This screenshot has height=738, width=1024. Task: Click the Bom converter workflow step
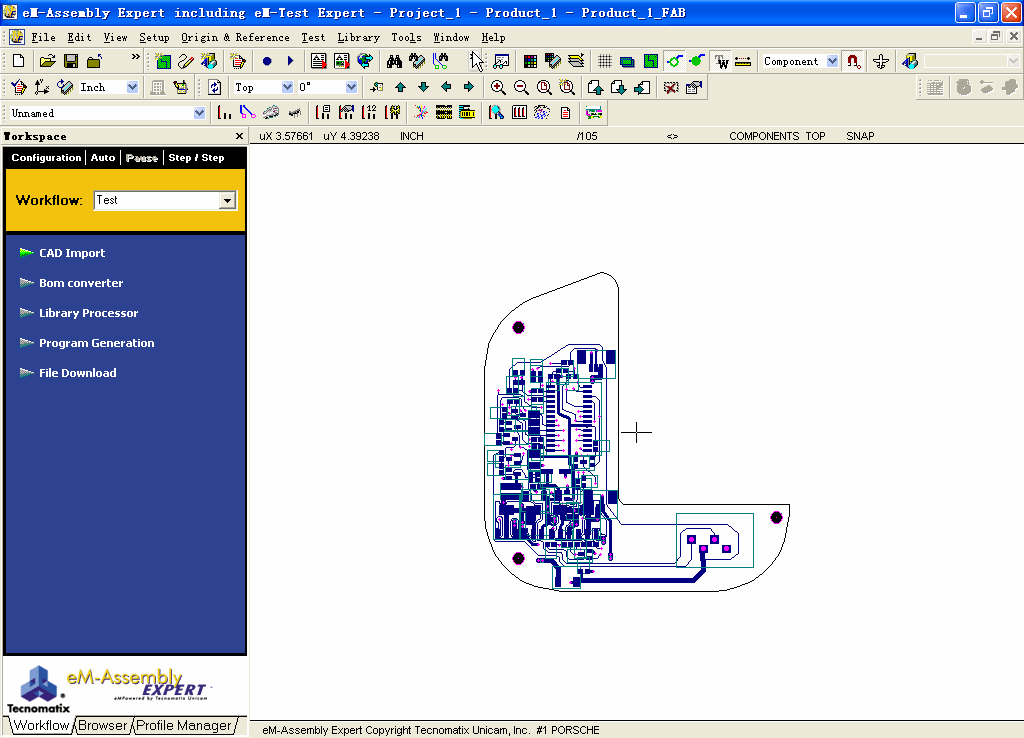point(81,283)
